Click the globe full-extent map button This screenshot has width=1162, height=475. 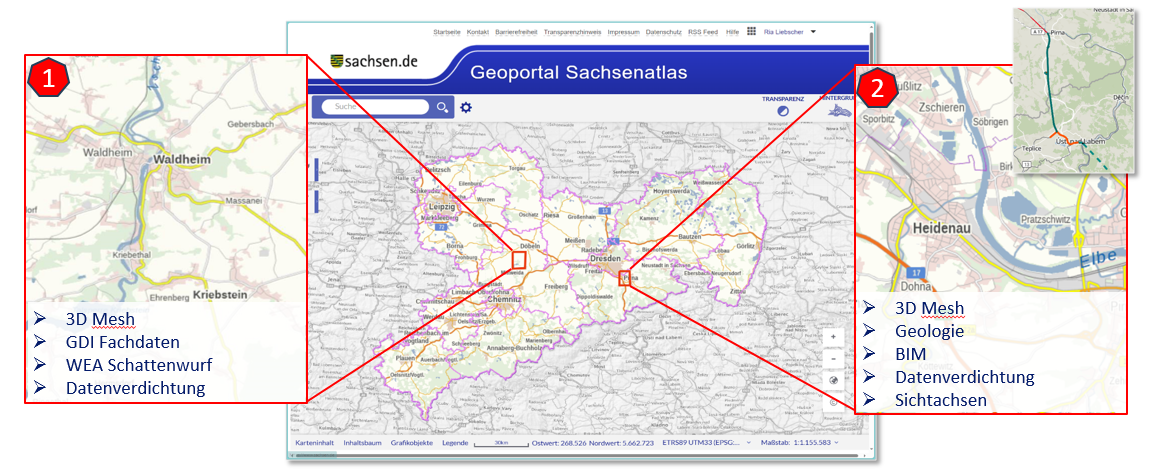click(x=833, y=380)
